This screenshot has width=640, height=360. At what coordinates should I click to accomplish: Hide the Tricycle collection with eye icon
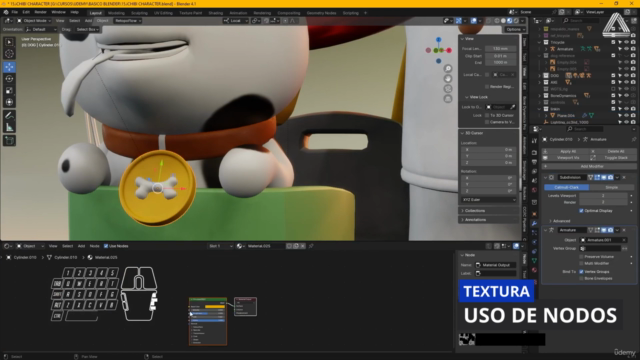(627, 42)
